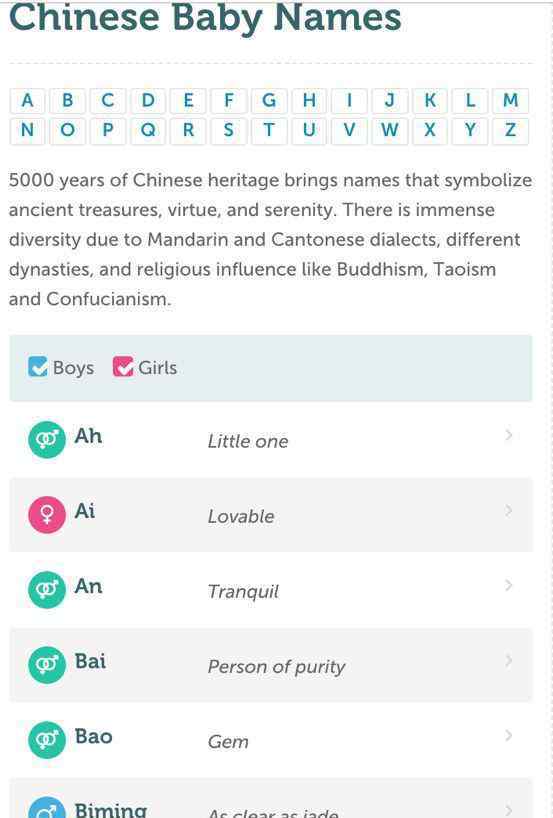Click the unisex gender icon beside An

pos(47,590)
